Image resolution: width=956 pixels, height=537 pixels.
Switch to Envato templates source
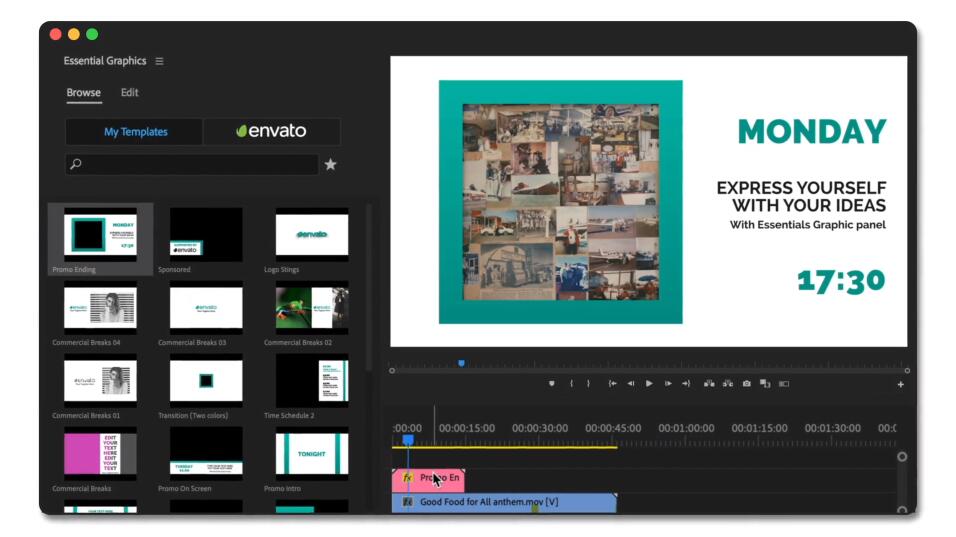point(271,132)
